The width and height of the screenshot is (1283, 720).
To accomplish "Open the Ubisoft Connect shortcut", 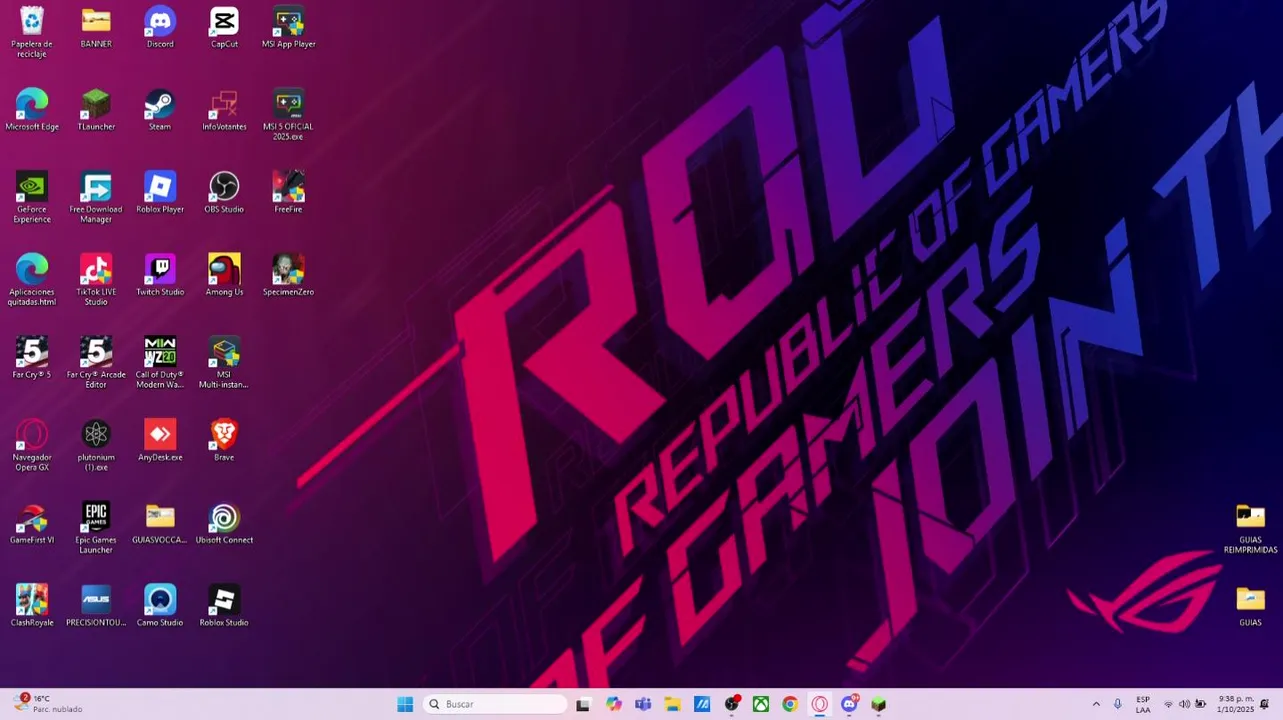I will click(224, 523).
